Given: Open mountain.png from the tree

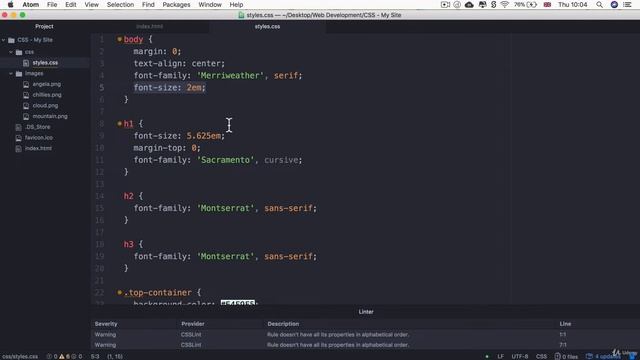Looking at the screenshot, I should (x=50, y=116).
